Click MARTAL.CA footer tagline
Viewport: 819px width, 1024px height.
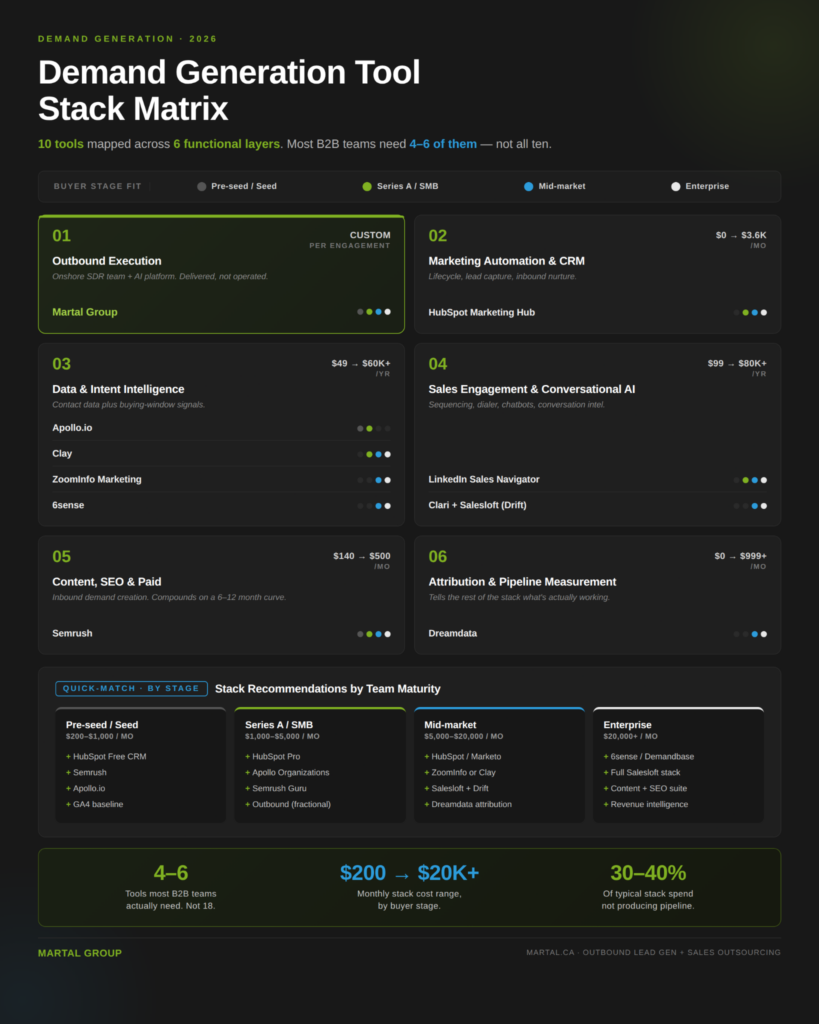click(x=653, y=953)
